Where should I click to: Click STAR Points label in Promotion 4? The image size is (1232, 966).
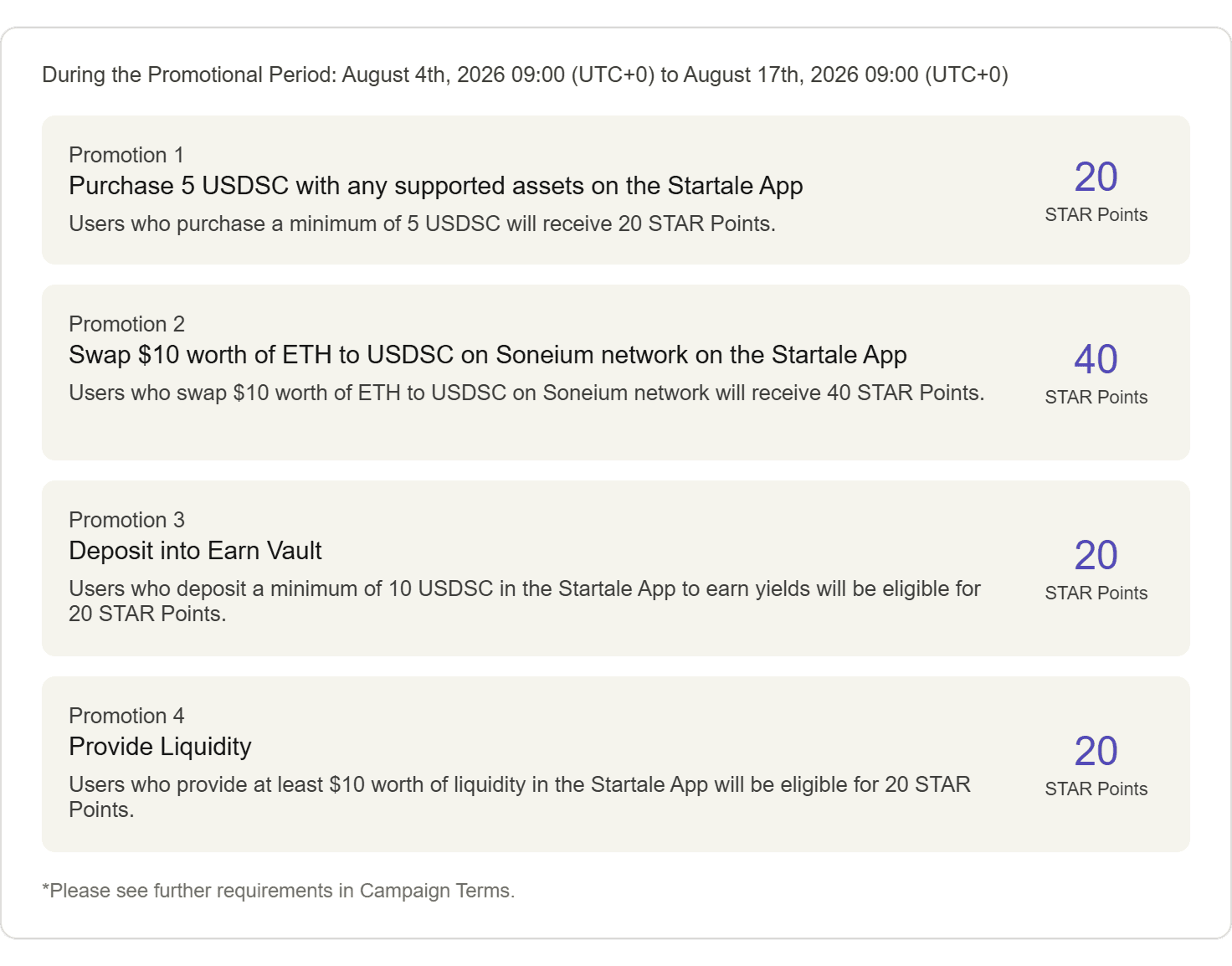click(x=1096, y=789)
